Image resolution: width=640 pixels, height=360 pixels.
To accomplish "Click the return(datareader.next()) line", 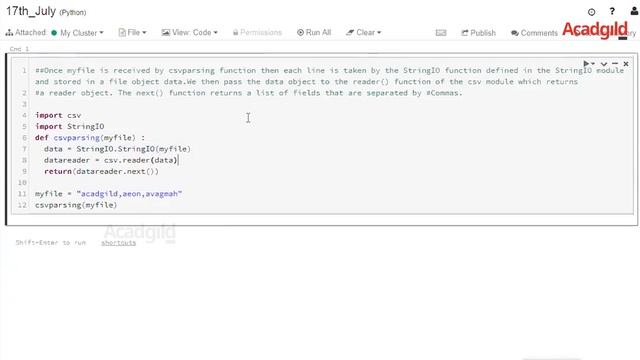I will [101, 171].
